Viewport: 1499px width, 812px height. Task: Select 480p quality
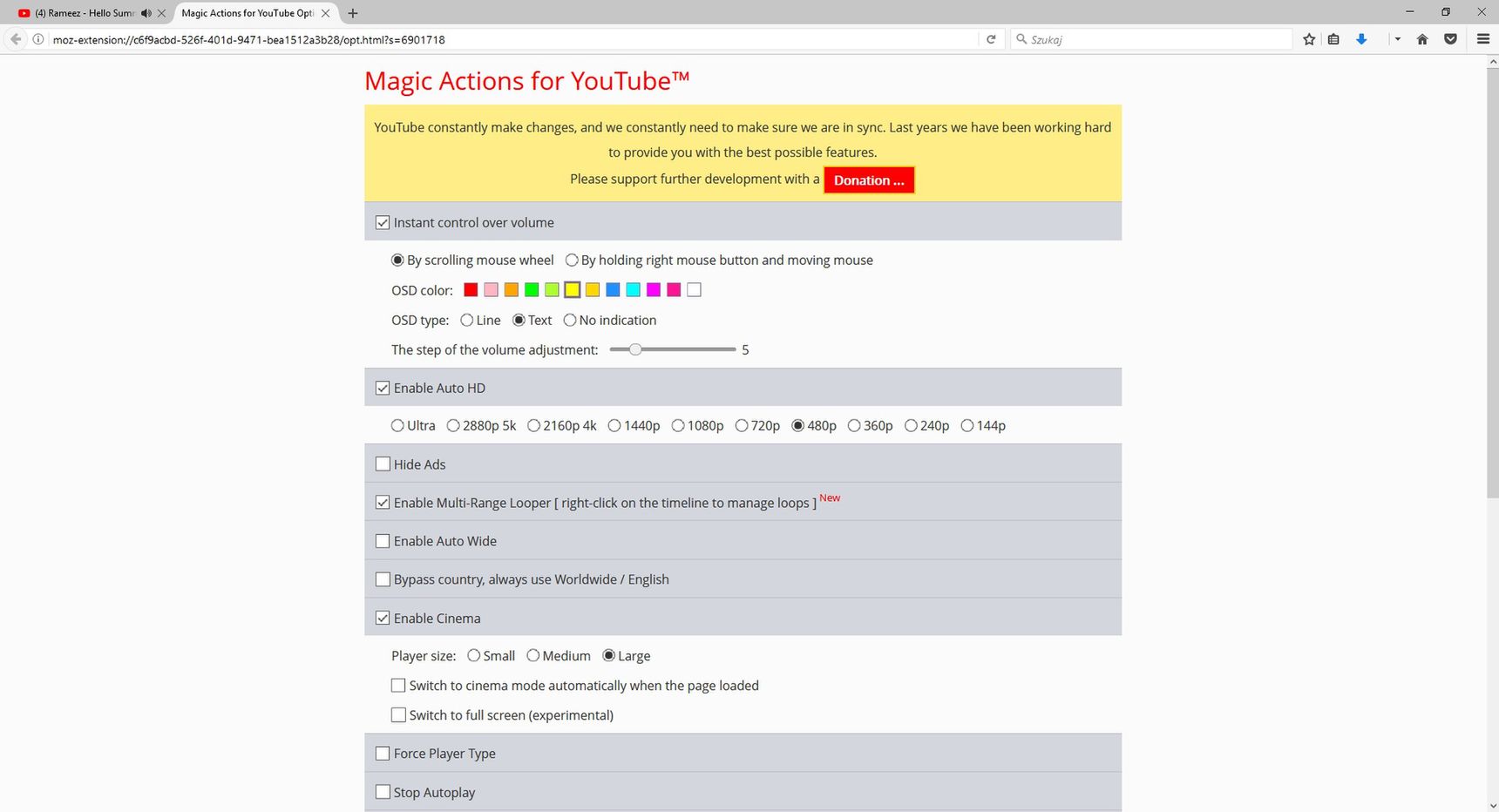(x=797, y=425)
